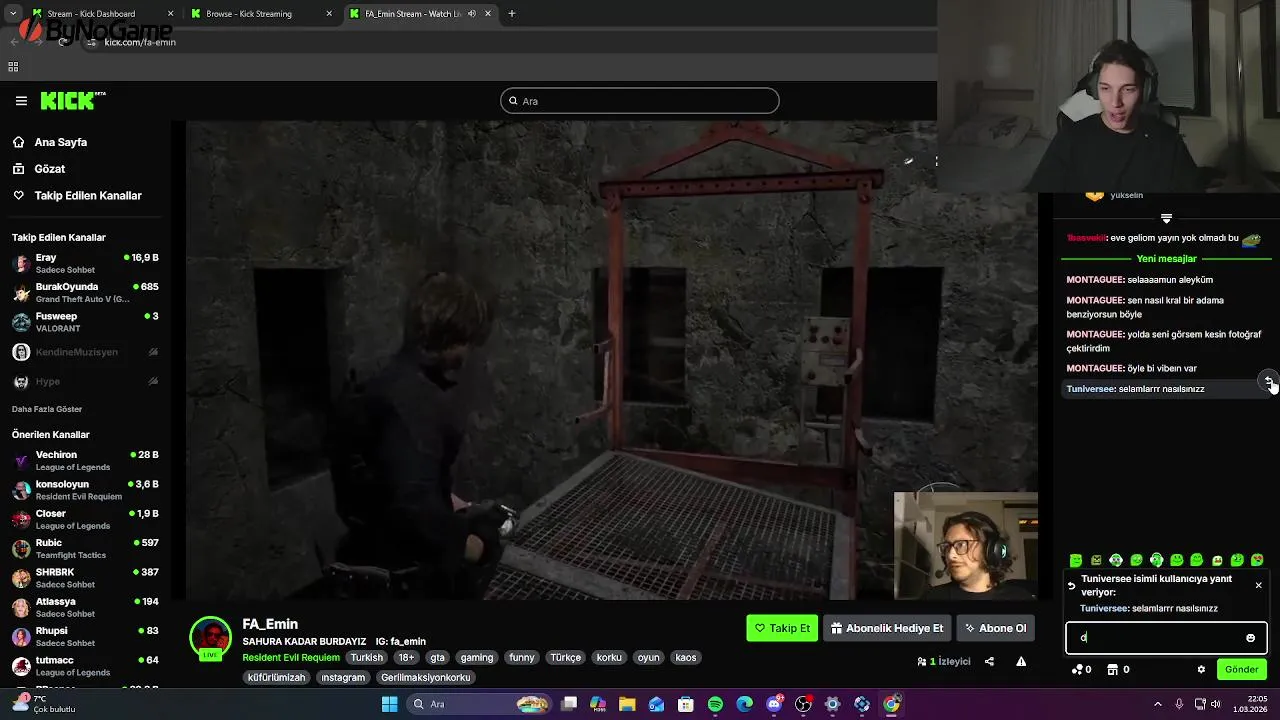This screenshot has height=720, width=1280.
Task: Click the last heart-eyes quick emote
Action: pos(1257,560)
